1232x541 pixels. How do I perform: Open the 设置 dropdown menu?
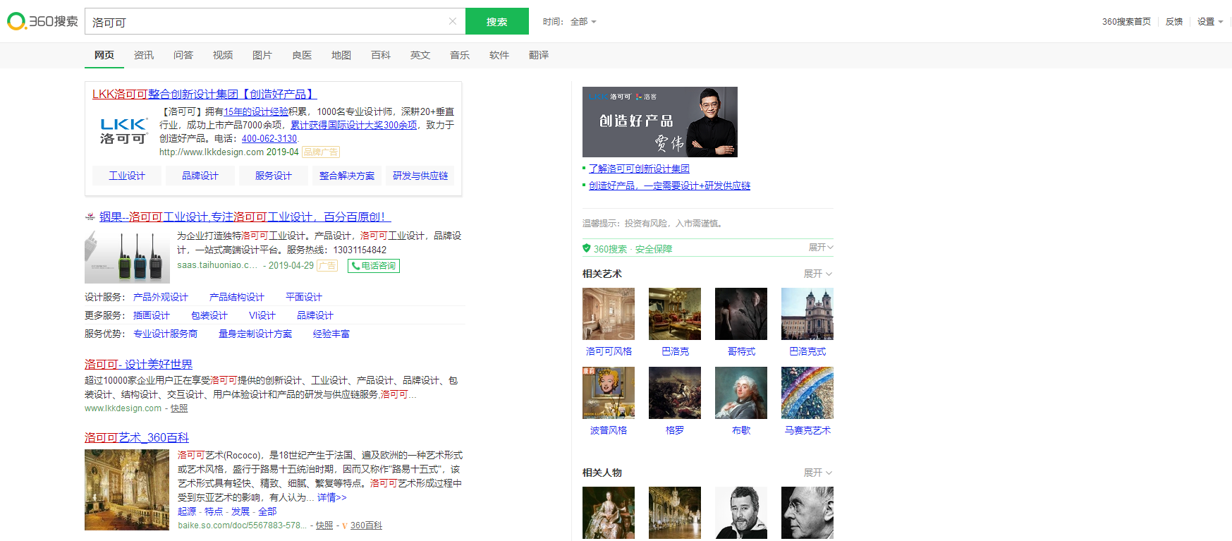click(x=1210, y=21)
